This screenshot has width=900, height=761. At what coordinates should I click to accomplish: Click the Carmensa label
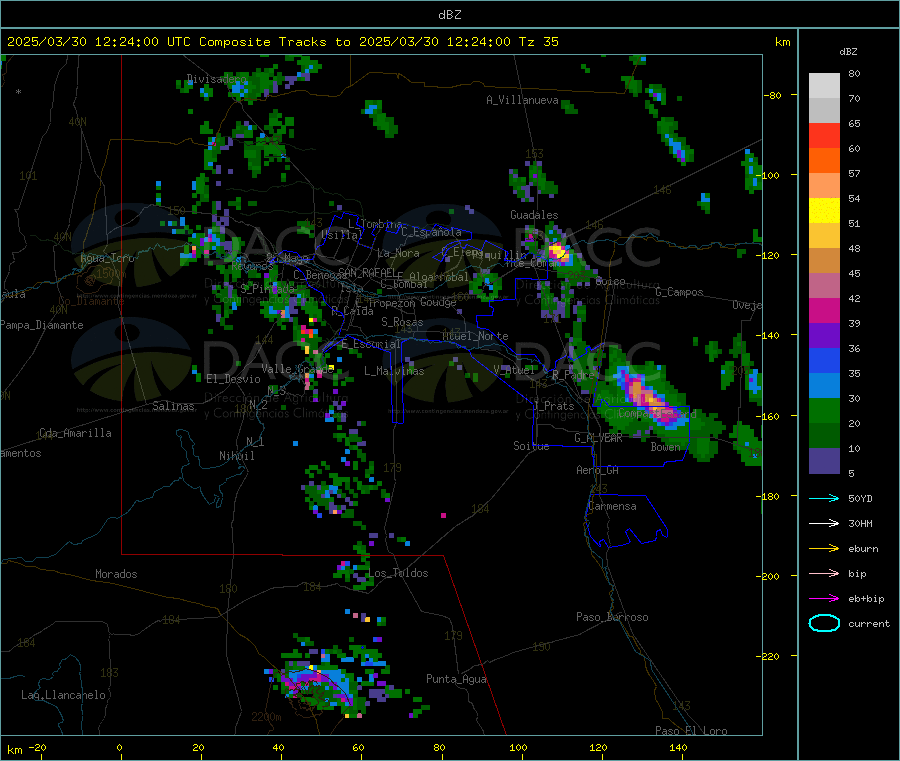(612, 506)
